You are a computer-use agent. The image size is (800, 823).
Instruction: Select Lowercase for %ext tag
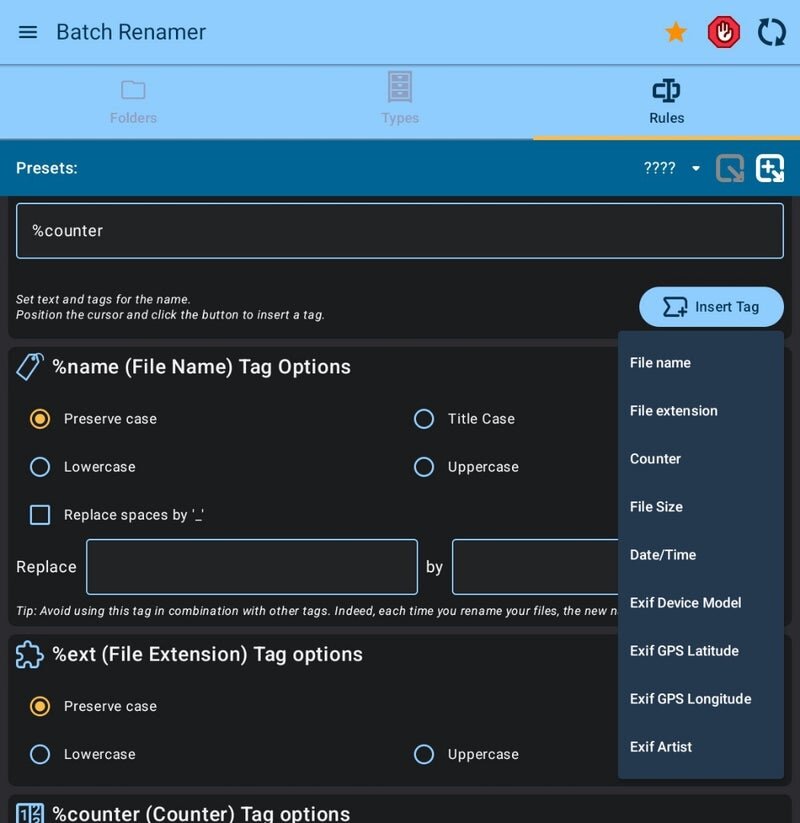pos(40,754)
